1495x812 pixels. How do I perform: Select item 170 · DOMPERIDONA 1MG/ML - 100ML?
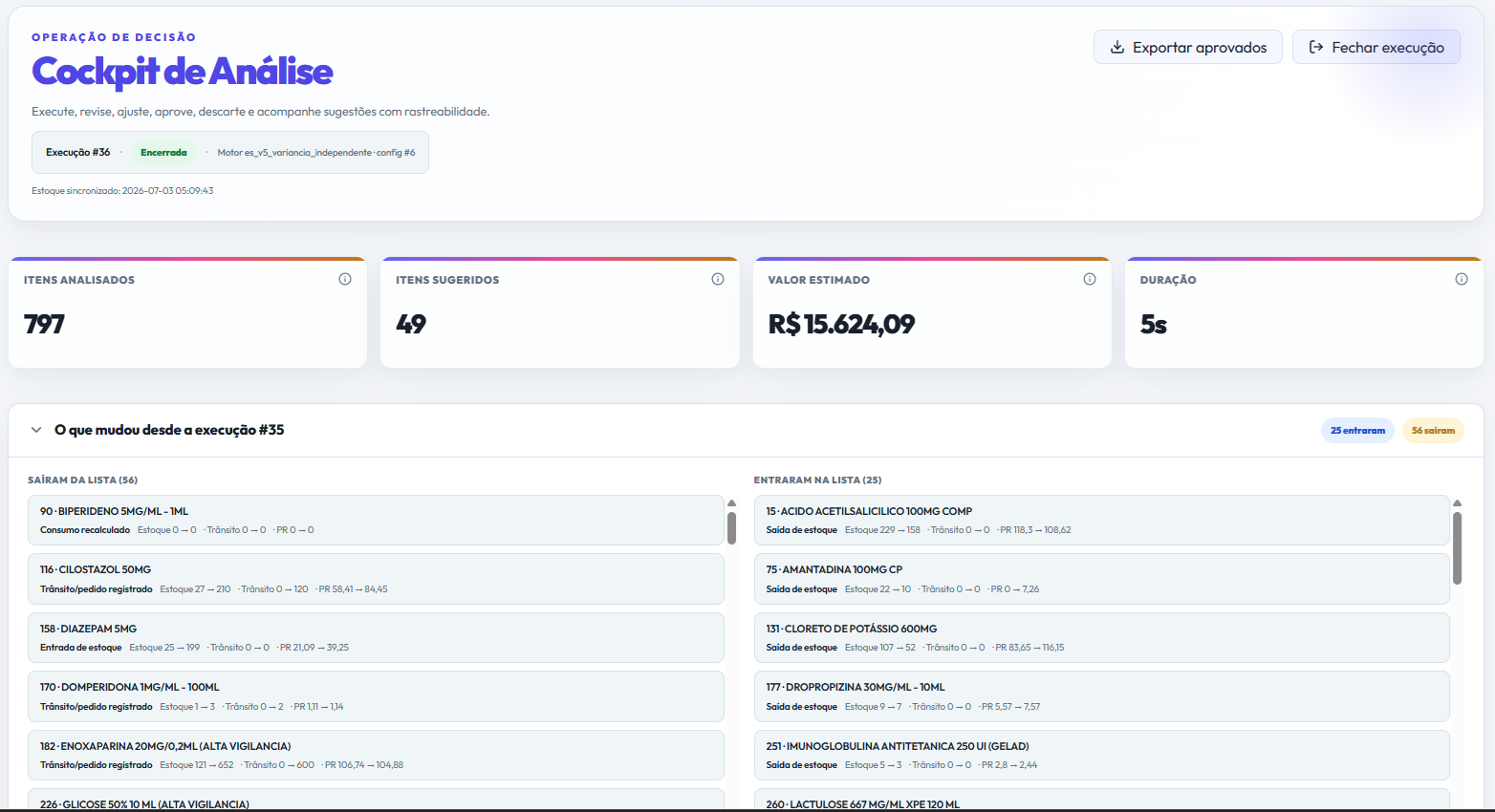point(376,696)
